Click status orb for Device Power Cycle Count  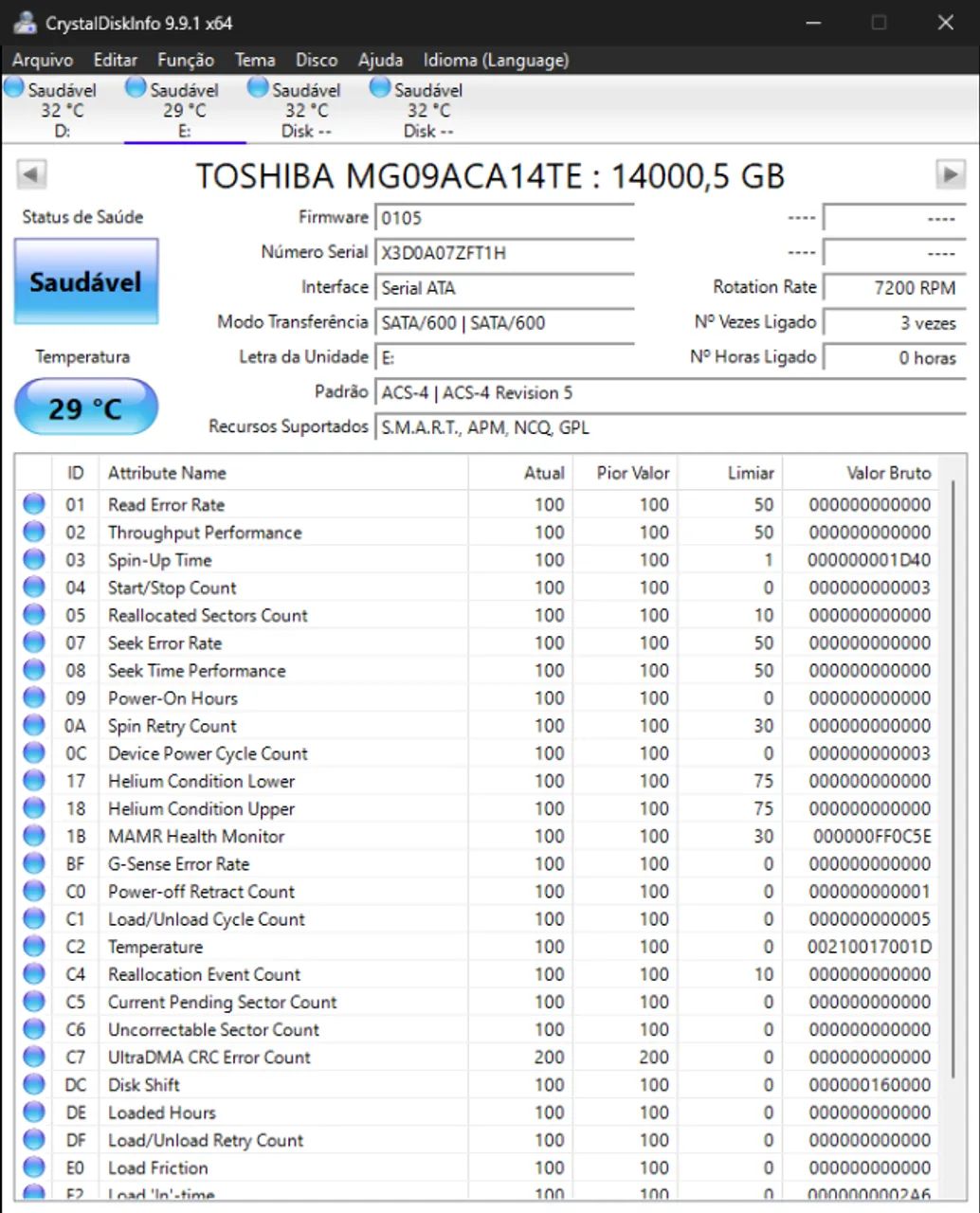click(34, 752)
